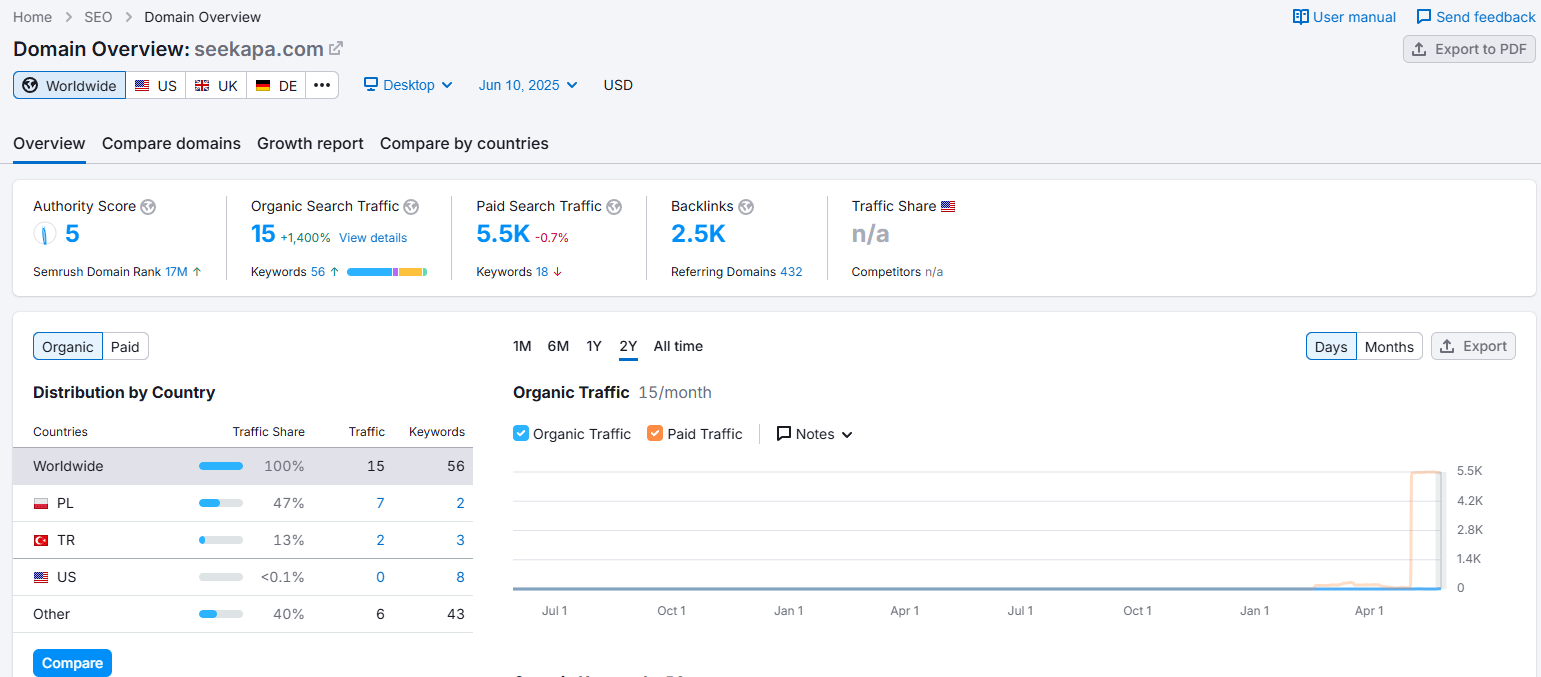Set chart range to 6M
The height and width of the screenshot is (677, 1541).
tap(558, 346)
